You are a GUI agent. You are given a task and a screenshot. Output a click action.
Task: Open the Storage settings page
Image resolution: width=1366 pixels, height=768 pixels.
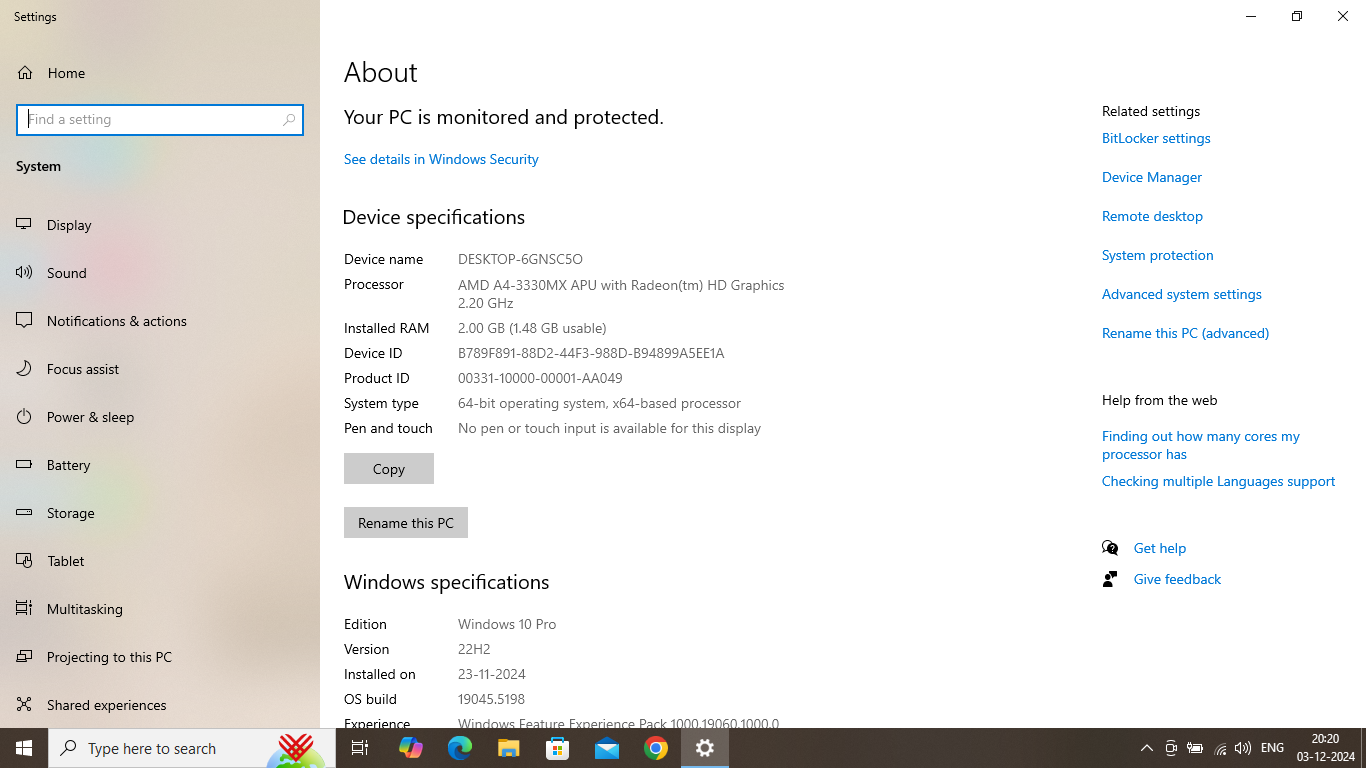click(x=70, y=513)
